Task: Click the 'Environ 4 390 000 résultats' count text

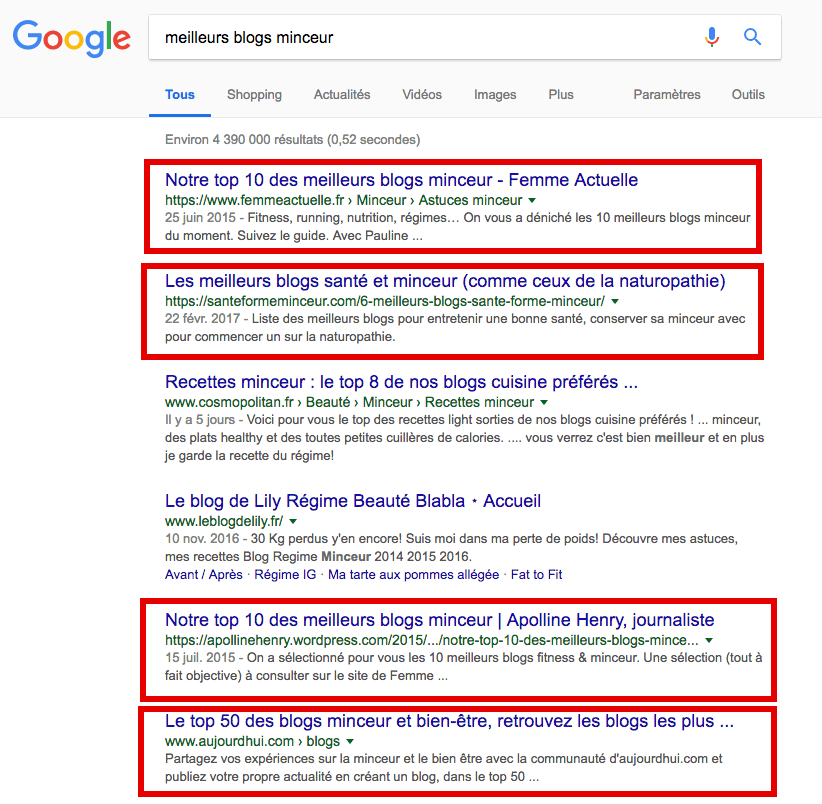Action: point(293,139)
